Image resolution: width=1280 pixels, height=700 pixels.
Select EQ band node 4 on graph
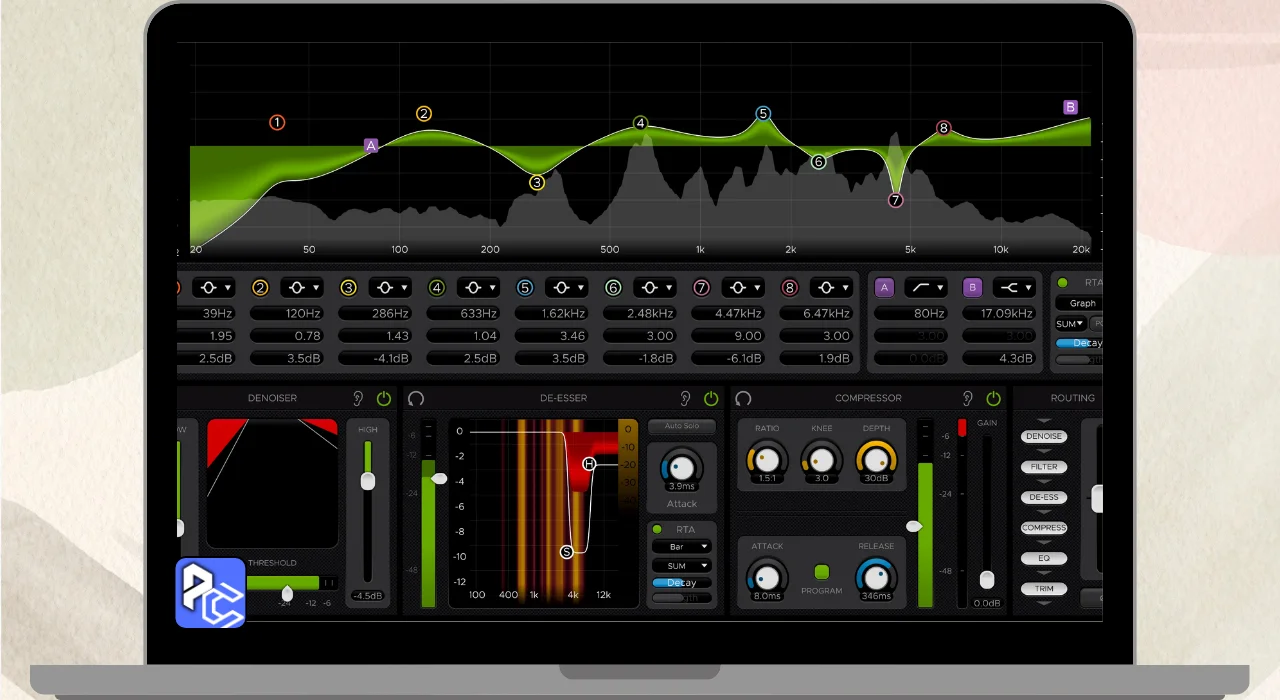pos(641,123)
